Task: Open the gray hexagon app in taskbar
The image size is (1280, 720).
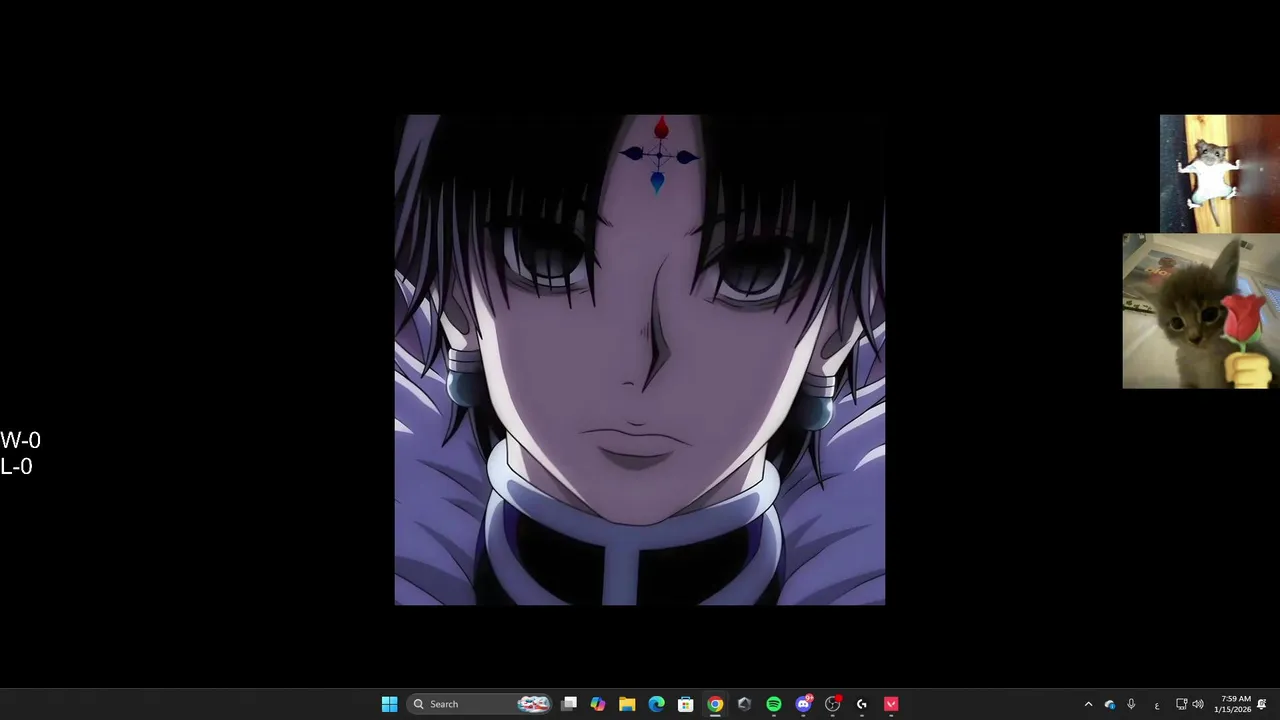Action: click(x=744, y=704)
